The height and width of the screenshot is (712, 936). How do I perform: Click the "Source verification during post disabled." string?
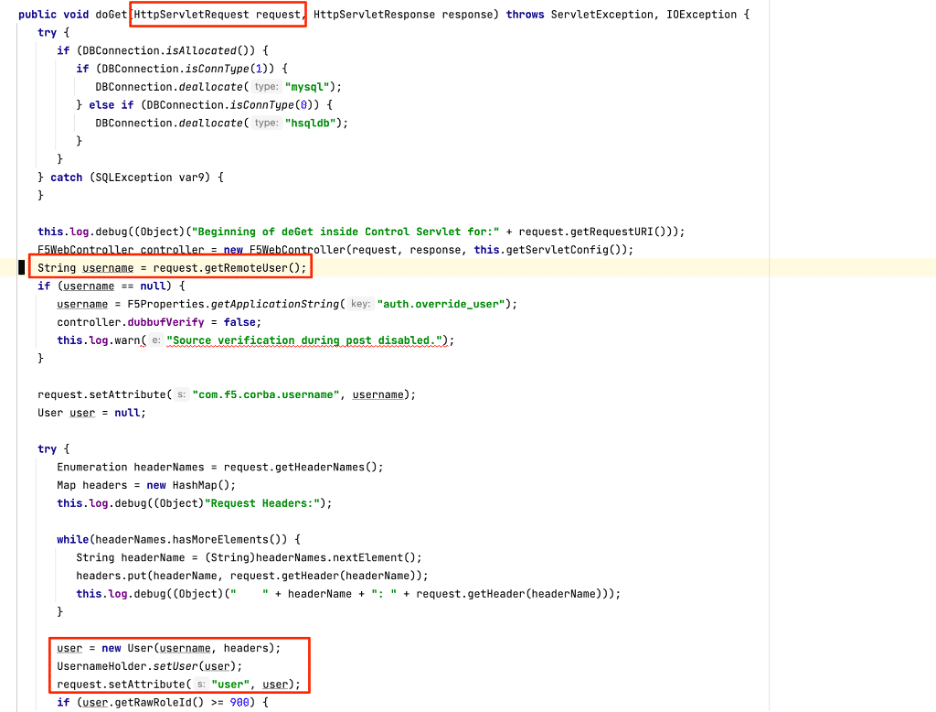click(x=309, y=340)
